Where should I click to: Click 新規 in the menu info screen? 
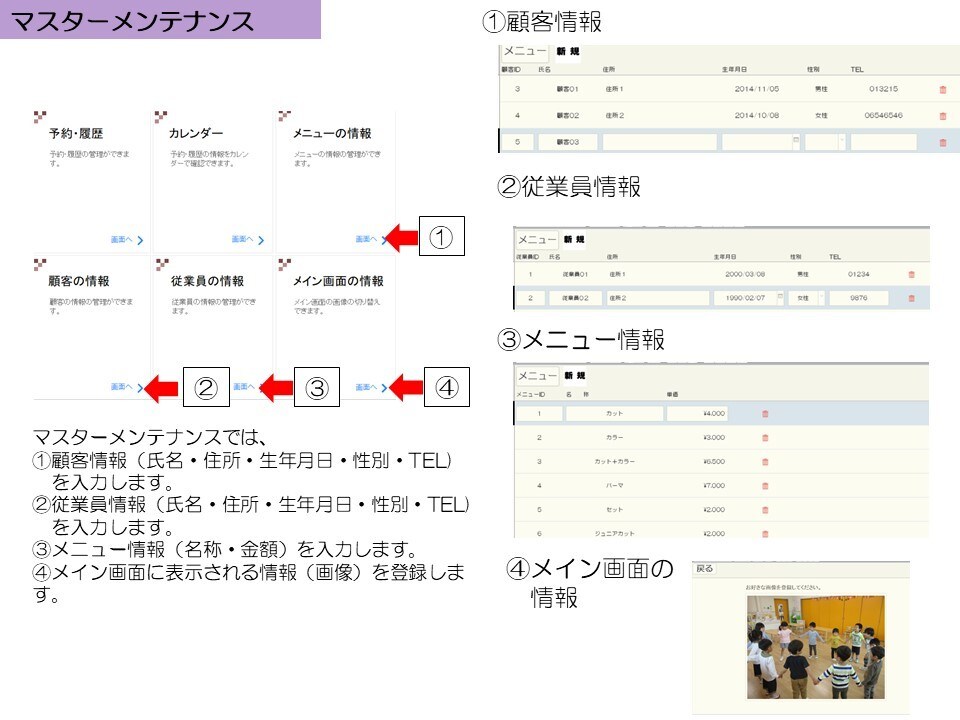575,375
